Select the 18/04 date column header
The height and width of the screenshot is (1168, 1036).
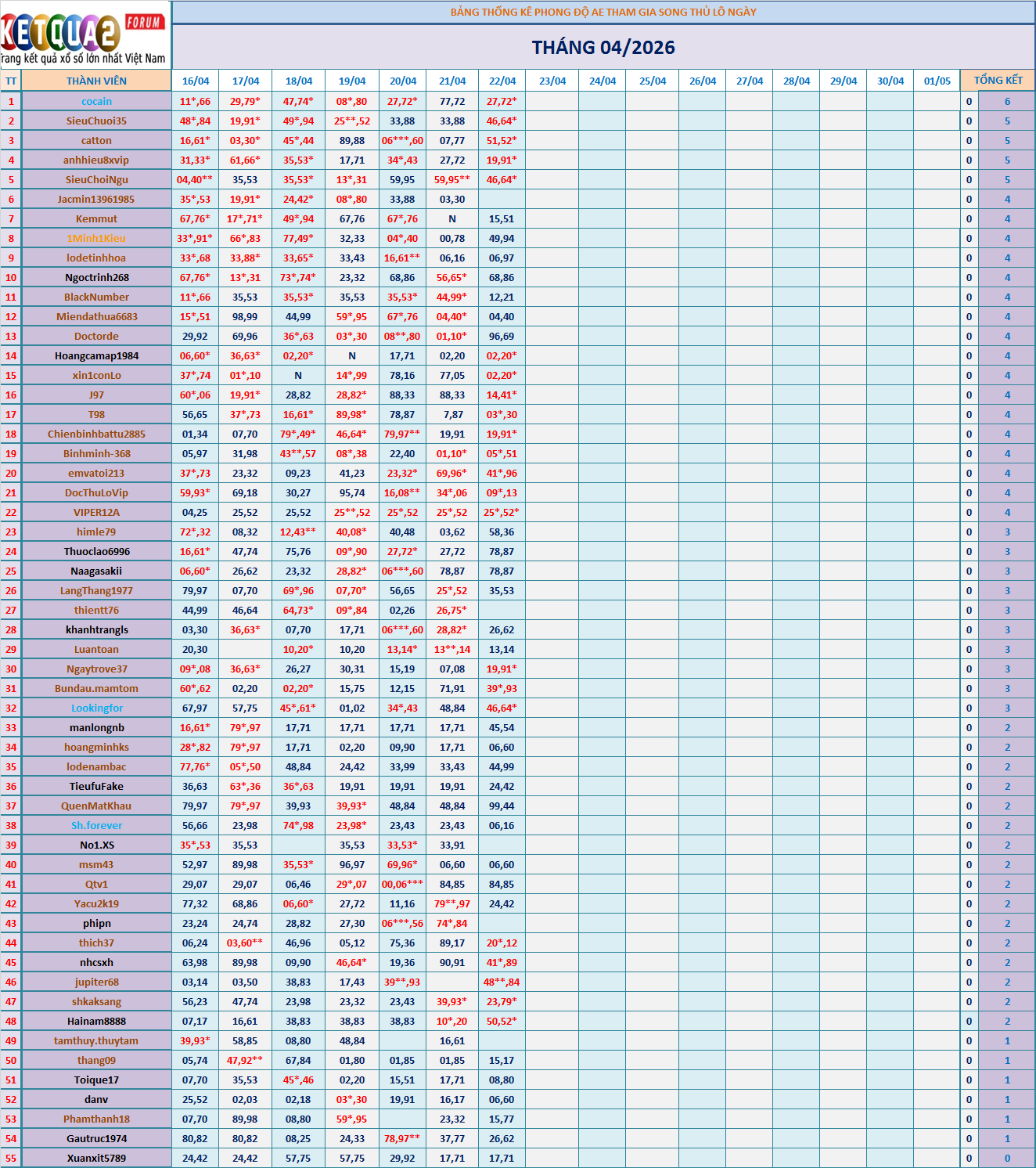(299, 81)
